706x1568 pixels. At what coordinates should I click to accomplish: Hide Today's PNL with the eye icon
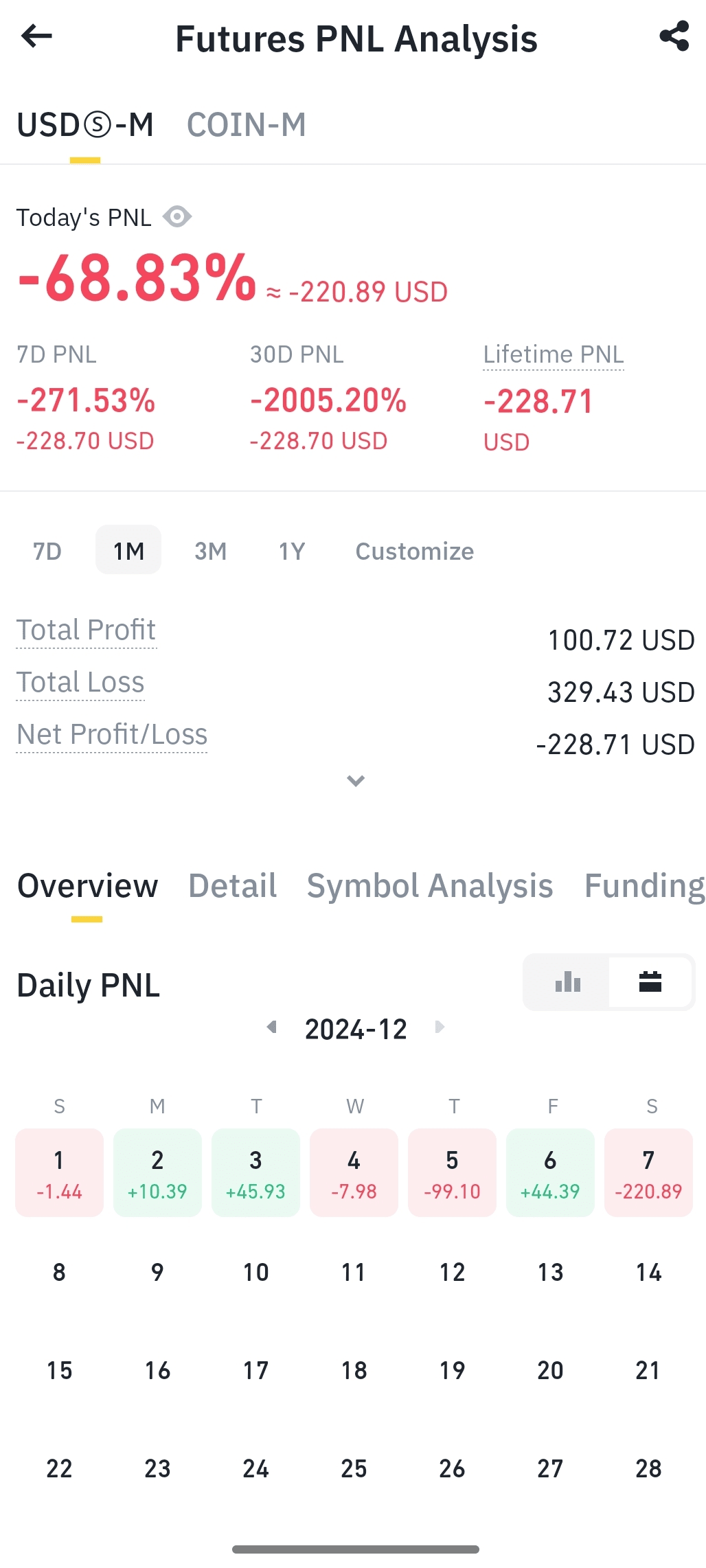click(177, 217)
